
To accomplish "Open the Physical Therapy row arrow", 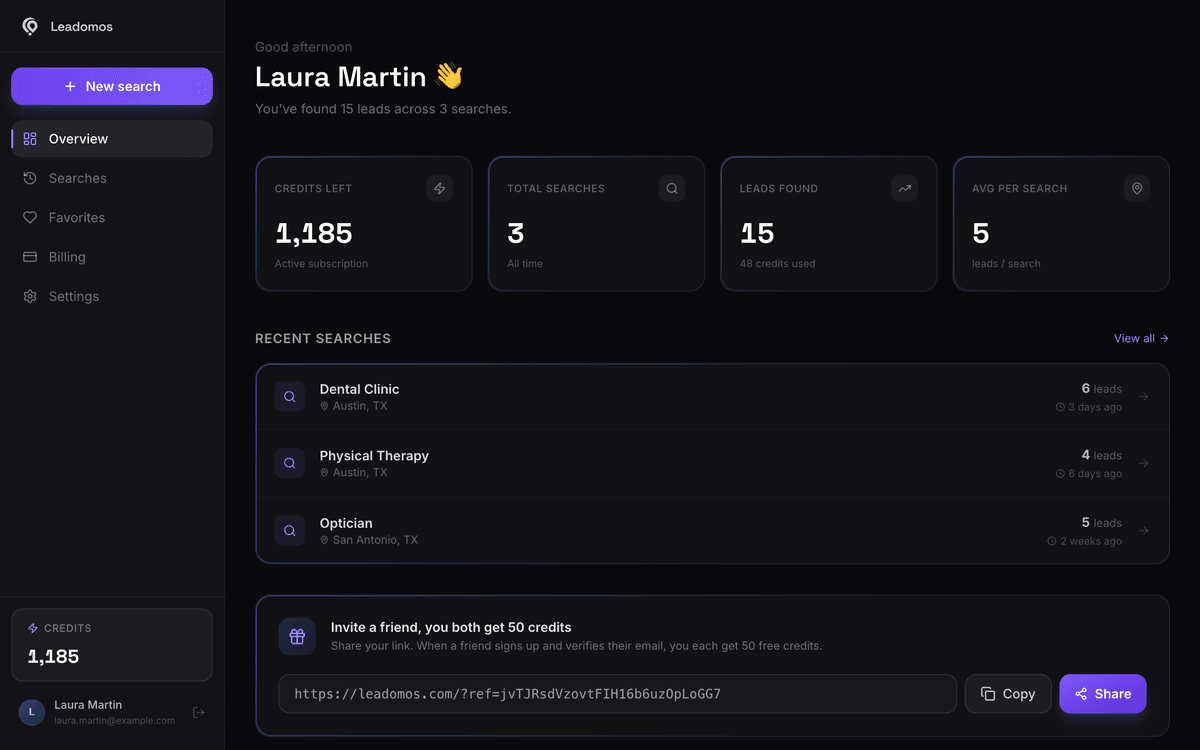I will click(x=1144, y=463).
